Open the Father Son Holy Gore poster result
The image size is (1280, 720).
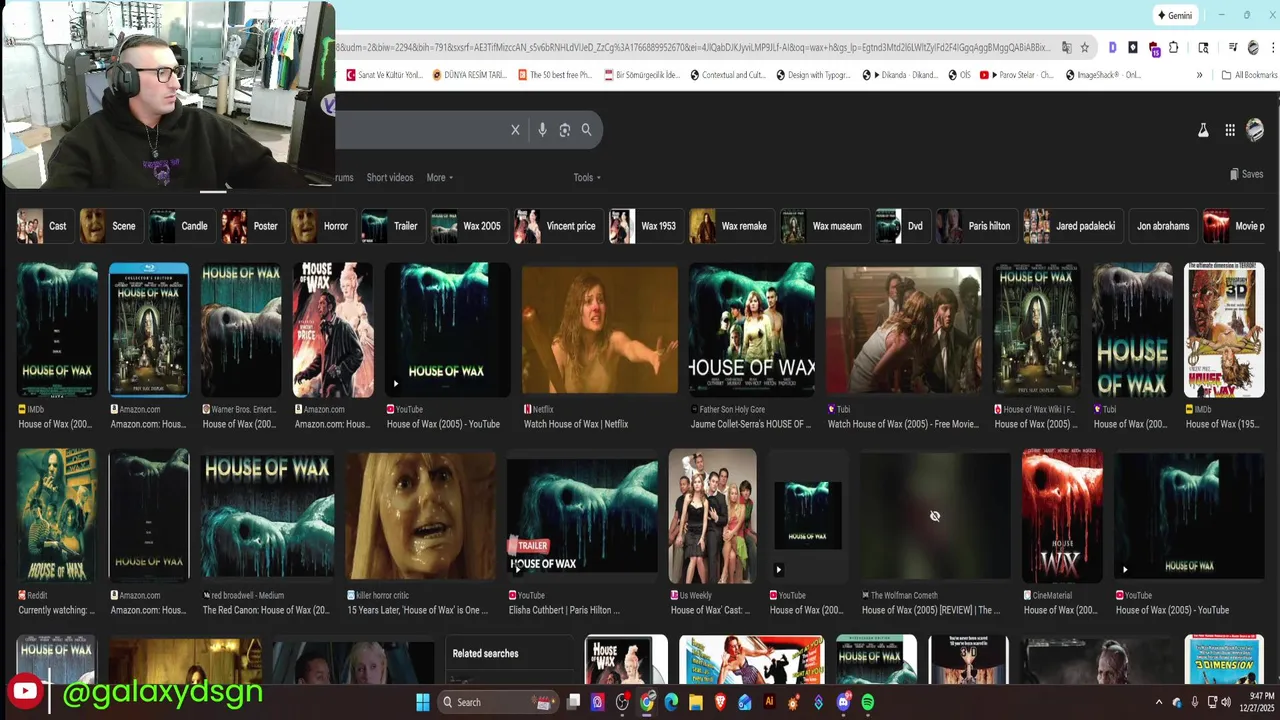pos(751,330)
